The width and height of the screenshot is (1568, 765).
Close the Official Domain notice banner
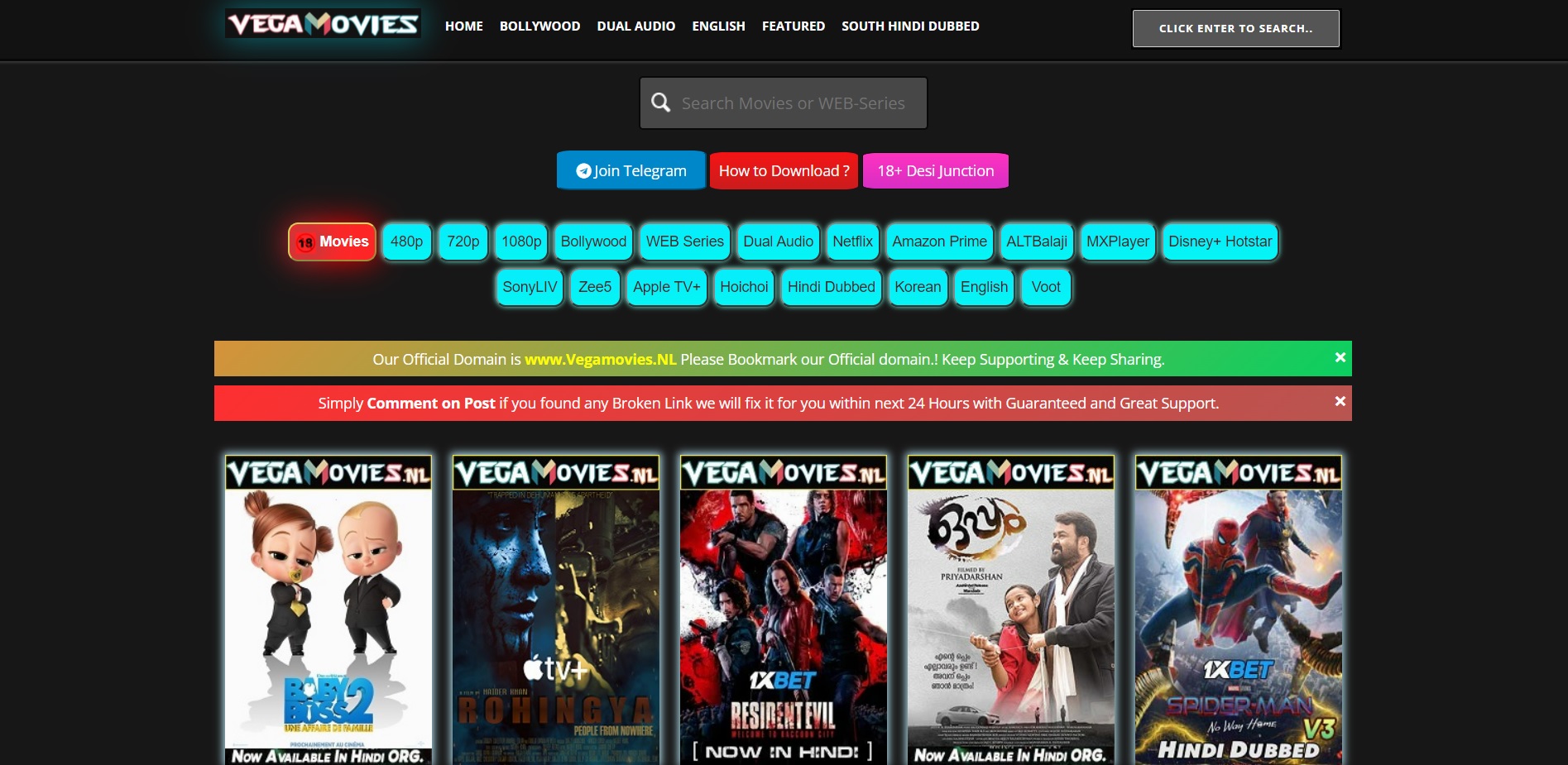coord(1340,357)
